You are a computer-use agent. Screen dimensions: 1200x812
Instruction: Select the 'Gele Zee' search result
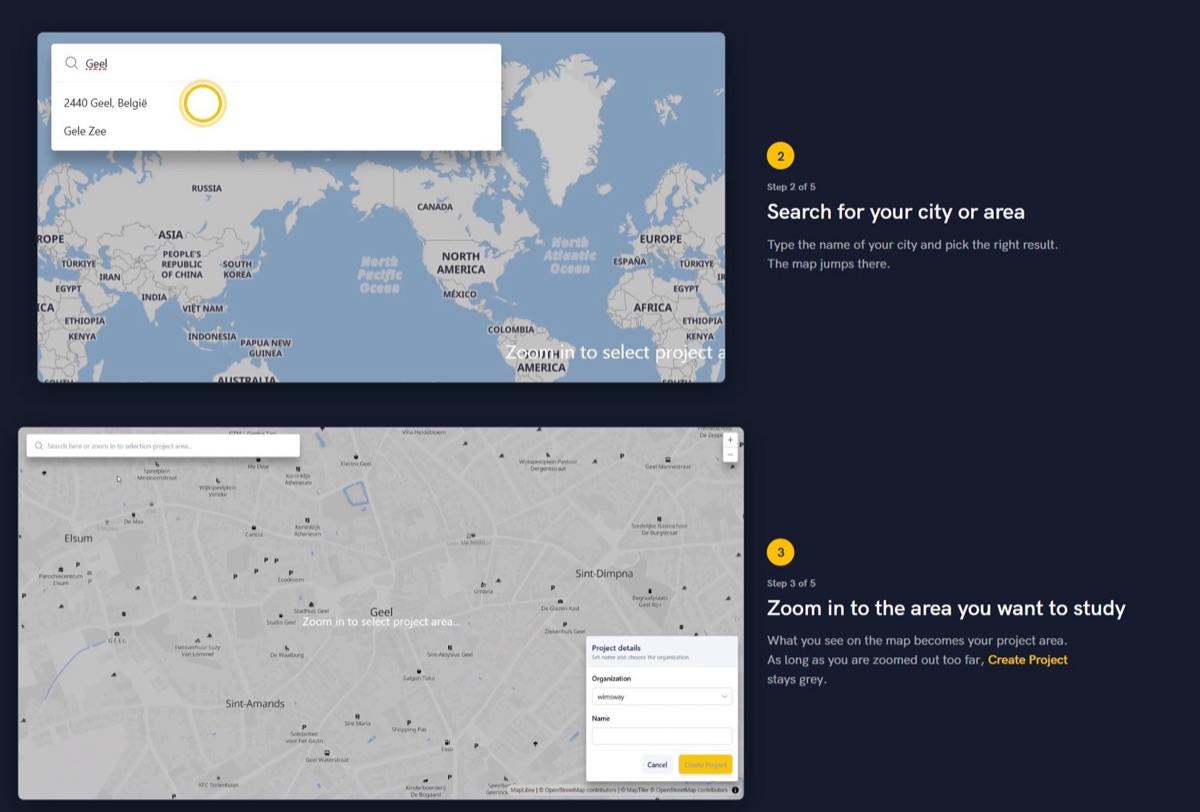tap(85, 131)
